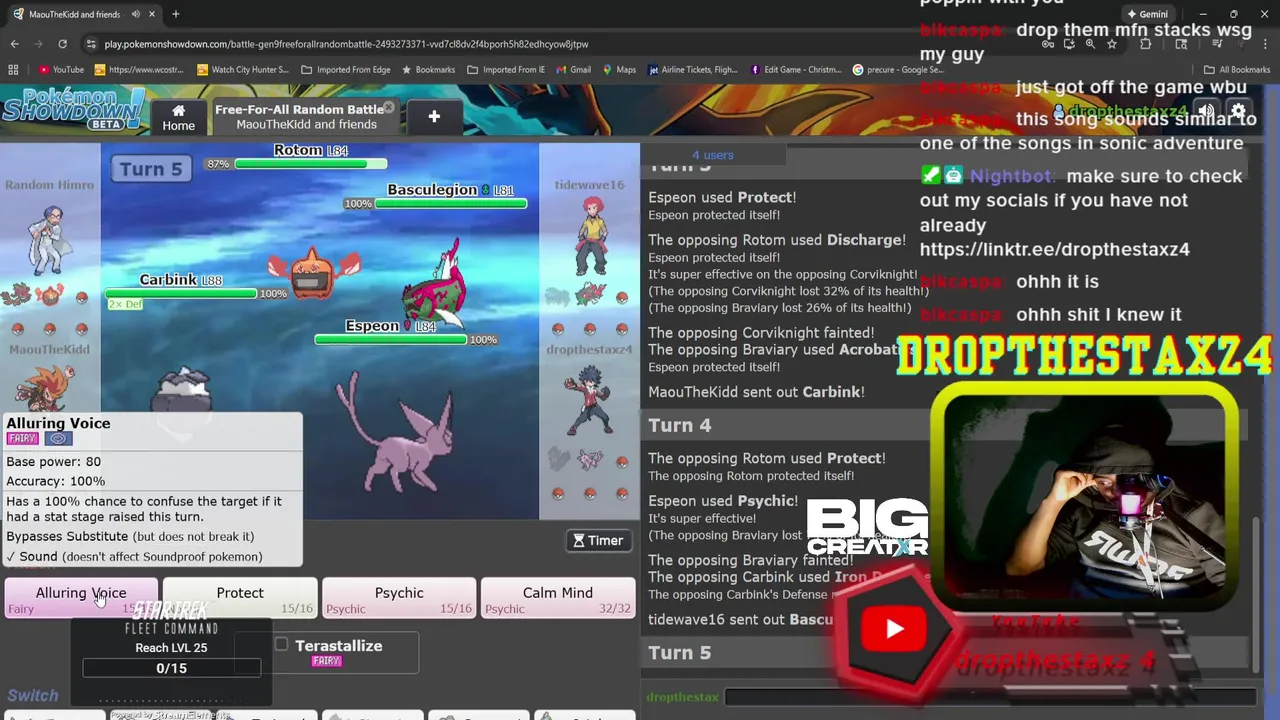
Task: Bookmark this page with the star icon
Action: pos(1111,44)
